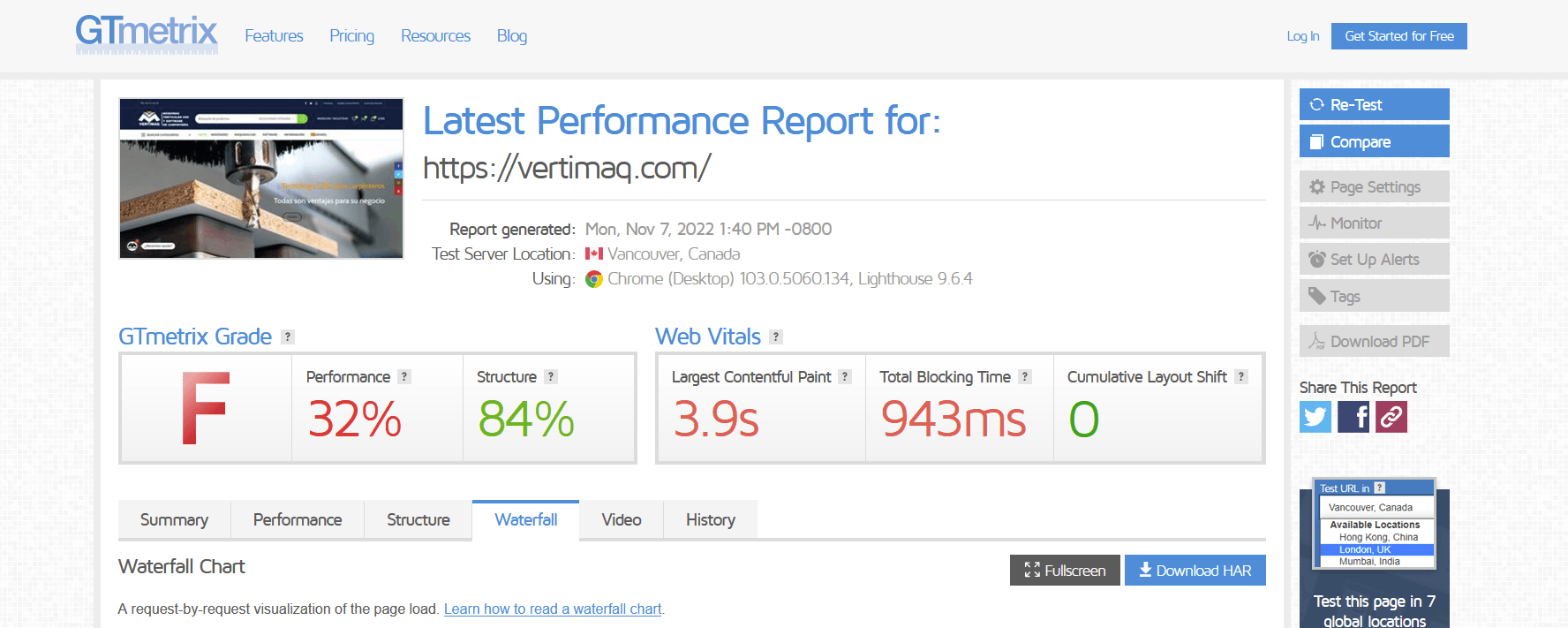Image resolution: width=1568 pixels, height=628 pixels.
Task: Click the Re-Test button
Action: point(1375,104)
